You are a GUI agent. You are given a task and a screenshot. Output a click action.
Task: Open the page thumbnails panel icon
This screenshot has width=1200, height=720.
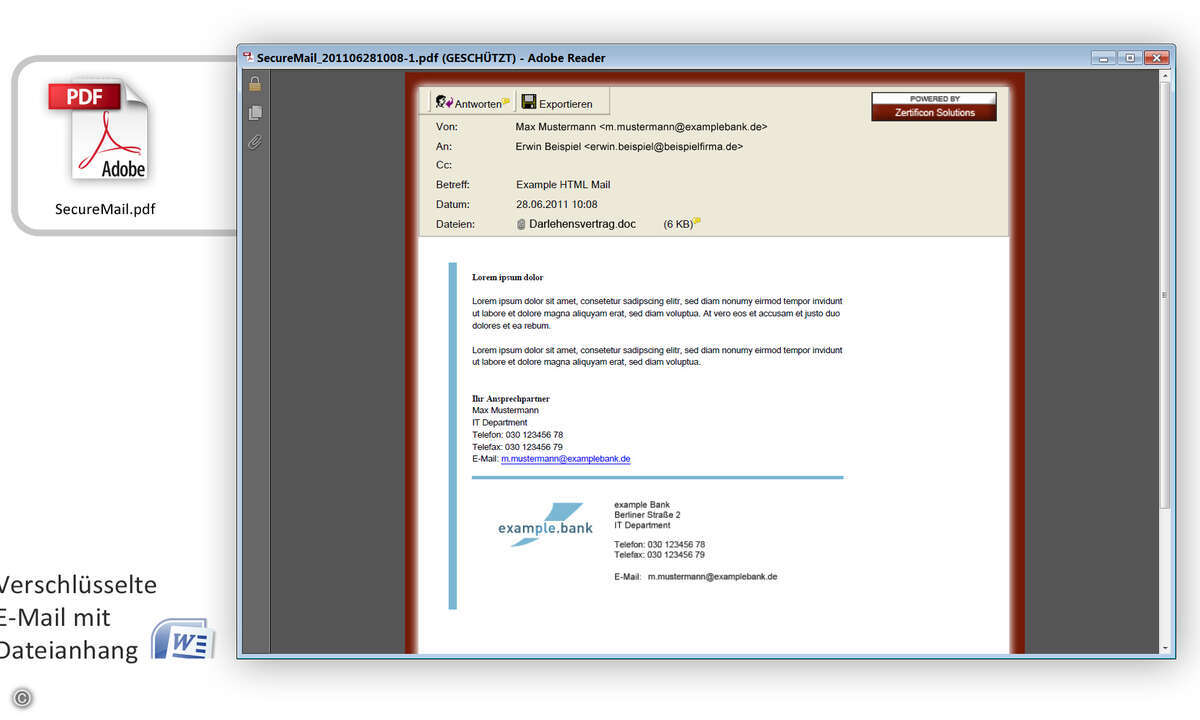[255, 113]
